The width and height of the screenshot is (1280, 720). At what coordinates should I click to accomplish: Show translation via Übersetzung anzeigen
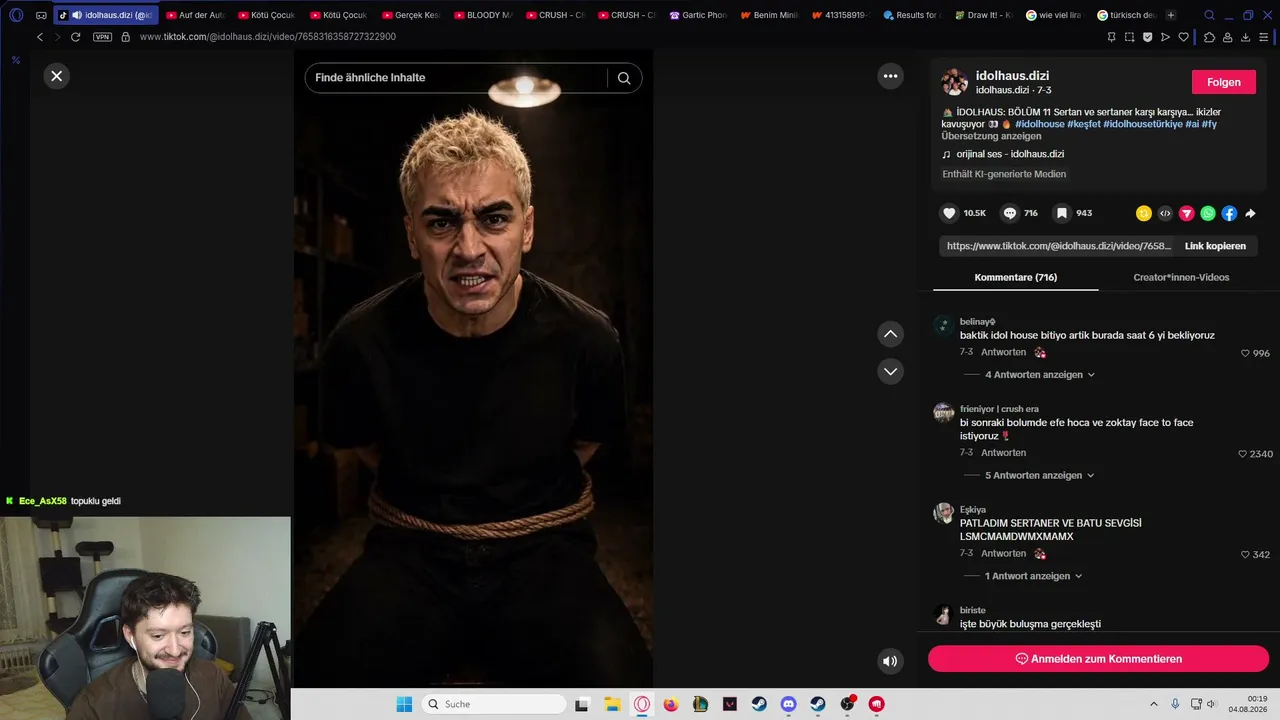(991, 136)
